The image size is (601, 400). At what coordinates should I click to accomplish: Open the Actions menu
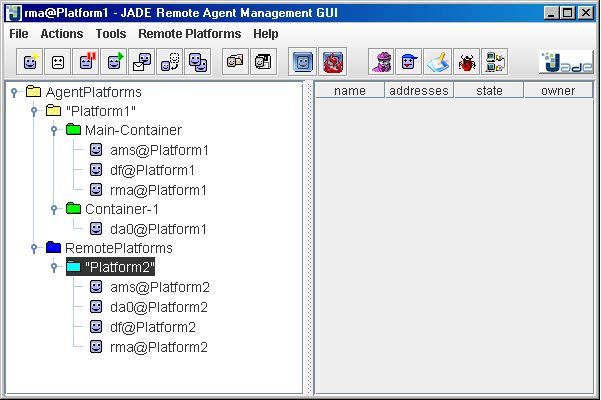62,34
